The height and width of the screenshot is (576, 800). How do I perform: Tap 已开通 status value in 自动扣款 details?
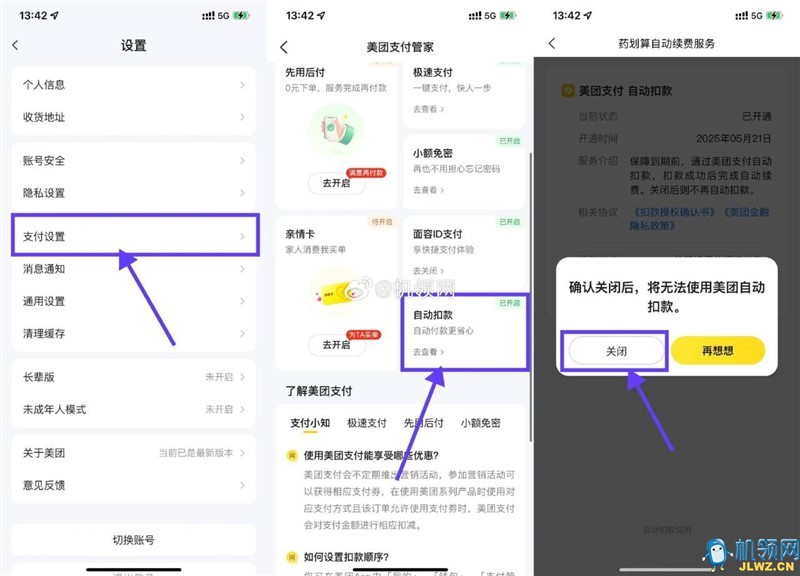(x=757, y=116)
